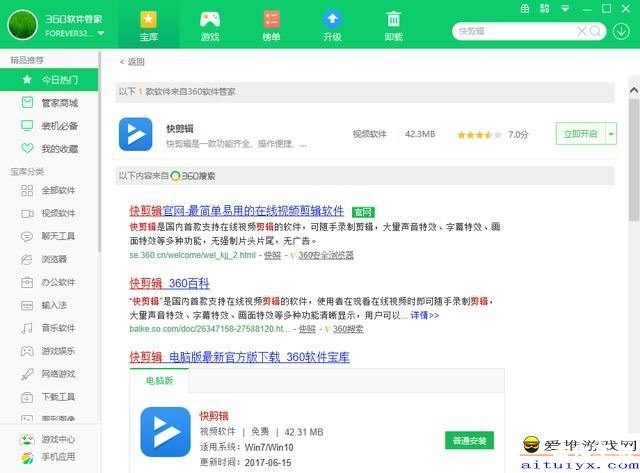This screenshot has height=473, width=640.
Task: Open the 快剪辑官网 search result link
Action: coord(236,211)
